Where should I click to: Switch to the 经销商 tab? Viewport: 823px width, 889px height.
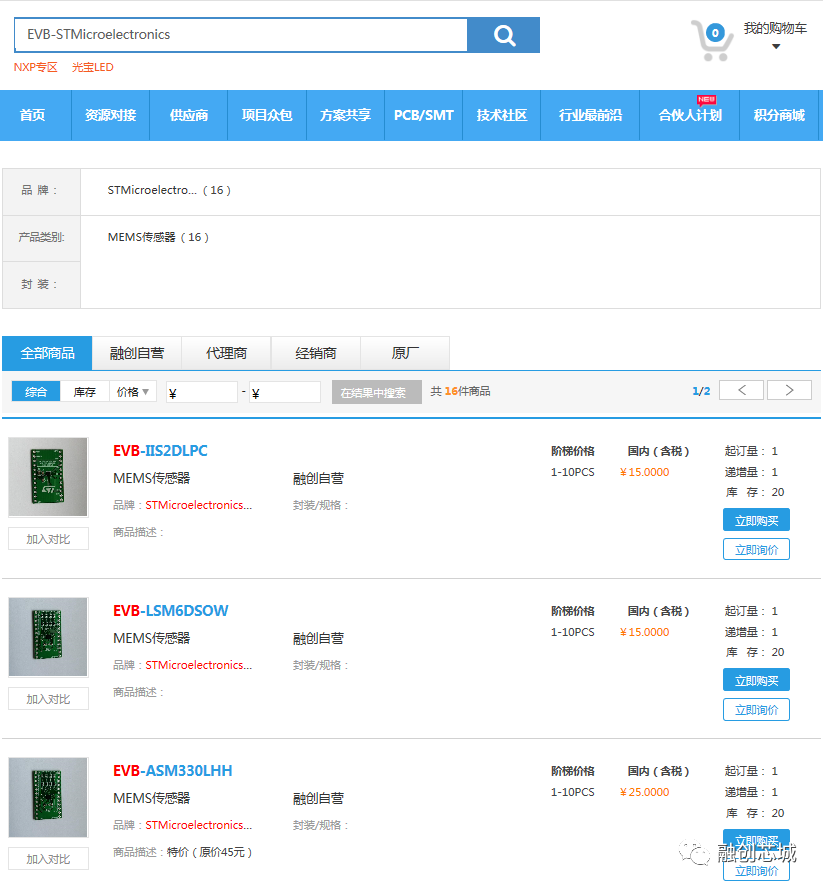pyautogui.click(x=316, y=353)
